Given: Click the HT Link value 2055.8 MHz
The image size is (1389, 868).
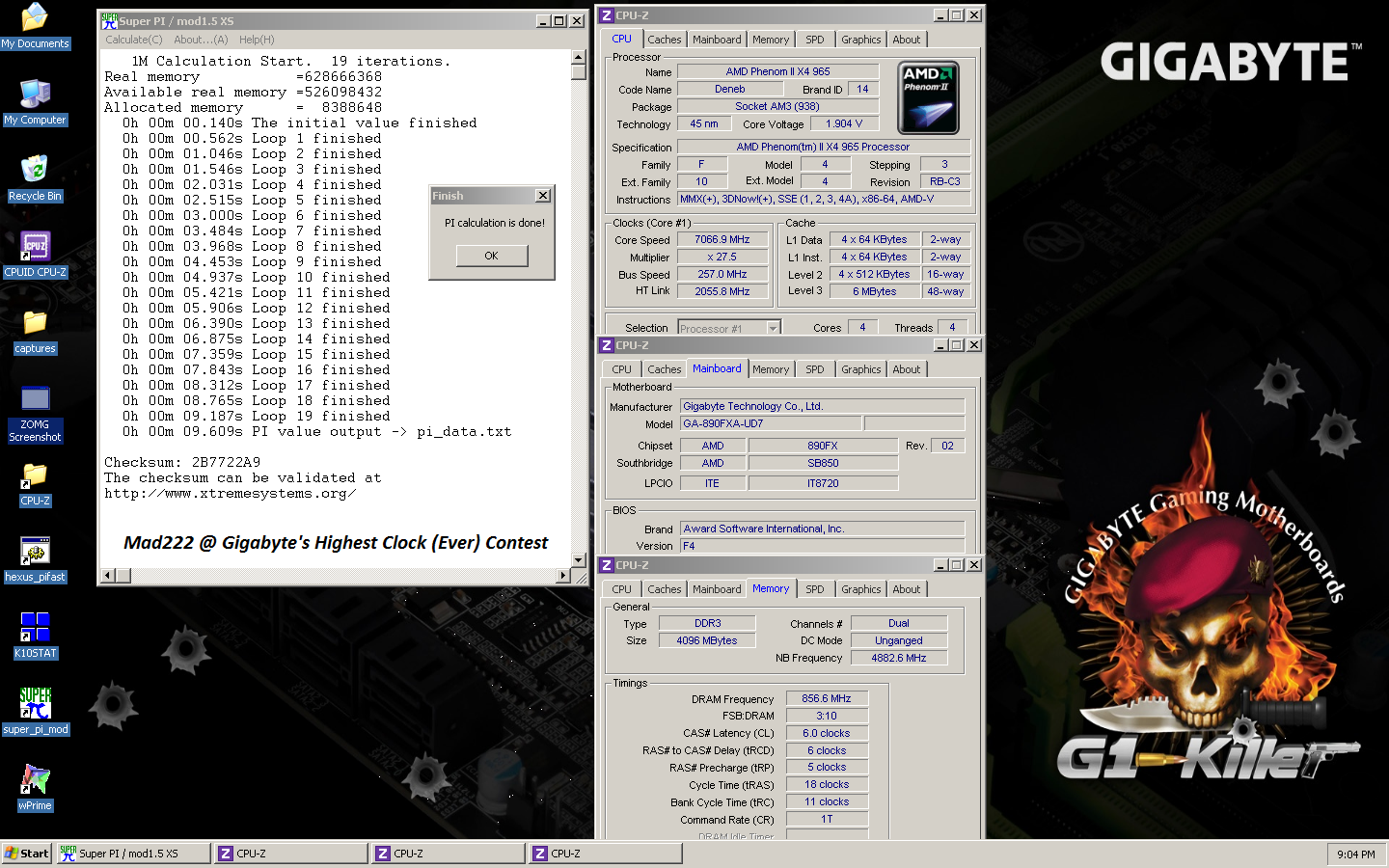Looking at the screenshot, I should tap(722, 291).
